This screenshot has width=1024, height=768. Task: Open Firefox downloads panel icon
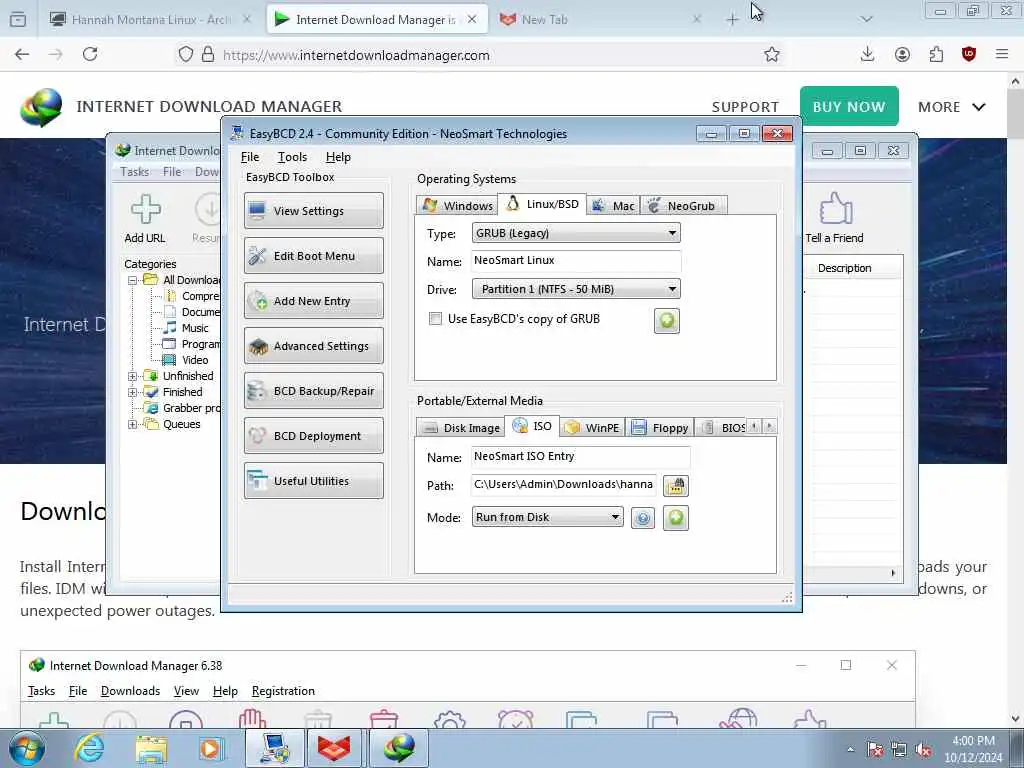pos(867,55)
